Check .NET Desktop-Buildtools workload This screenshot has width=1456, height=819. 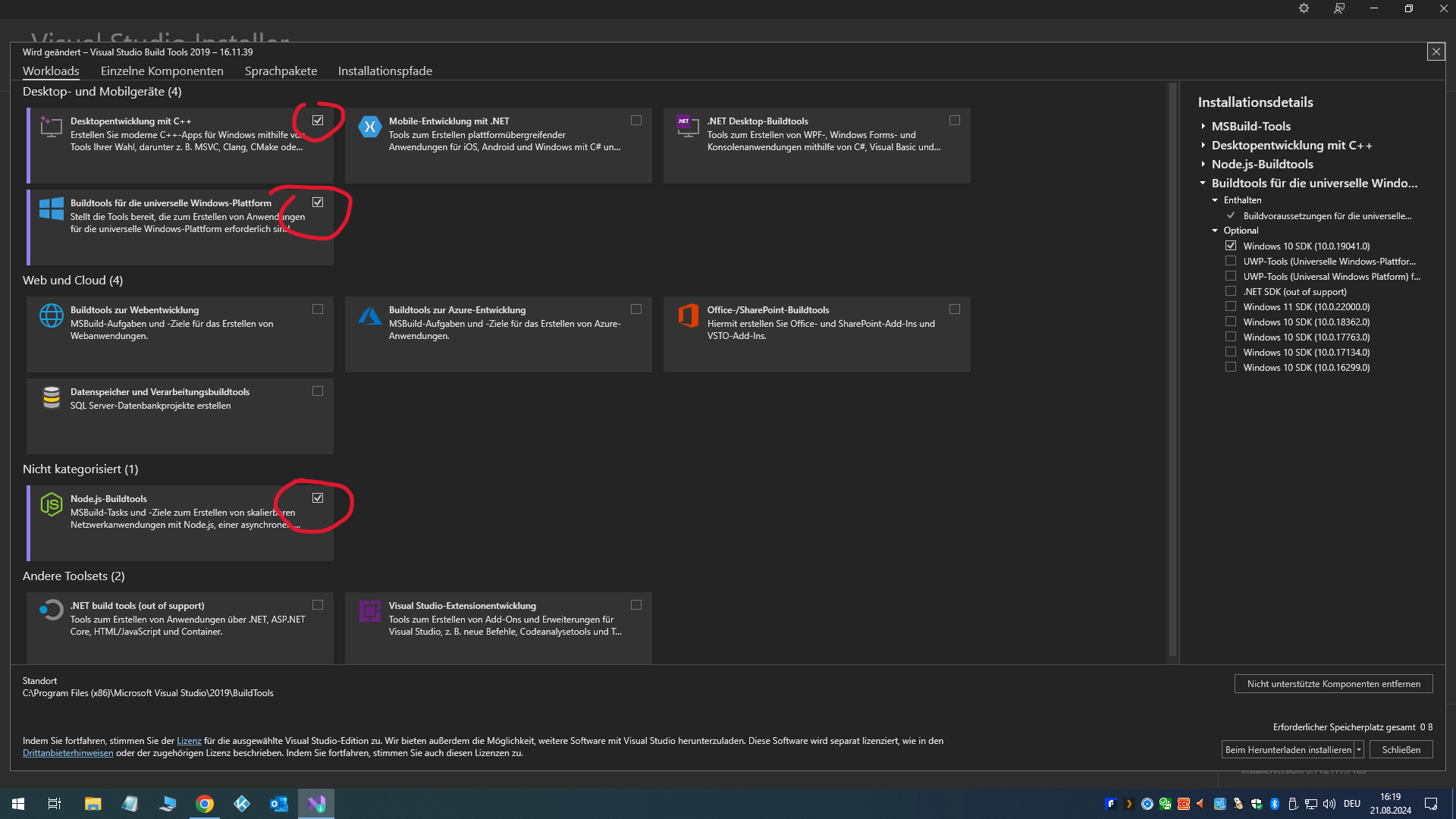955,121
